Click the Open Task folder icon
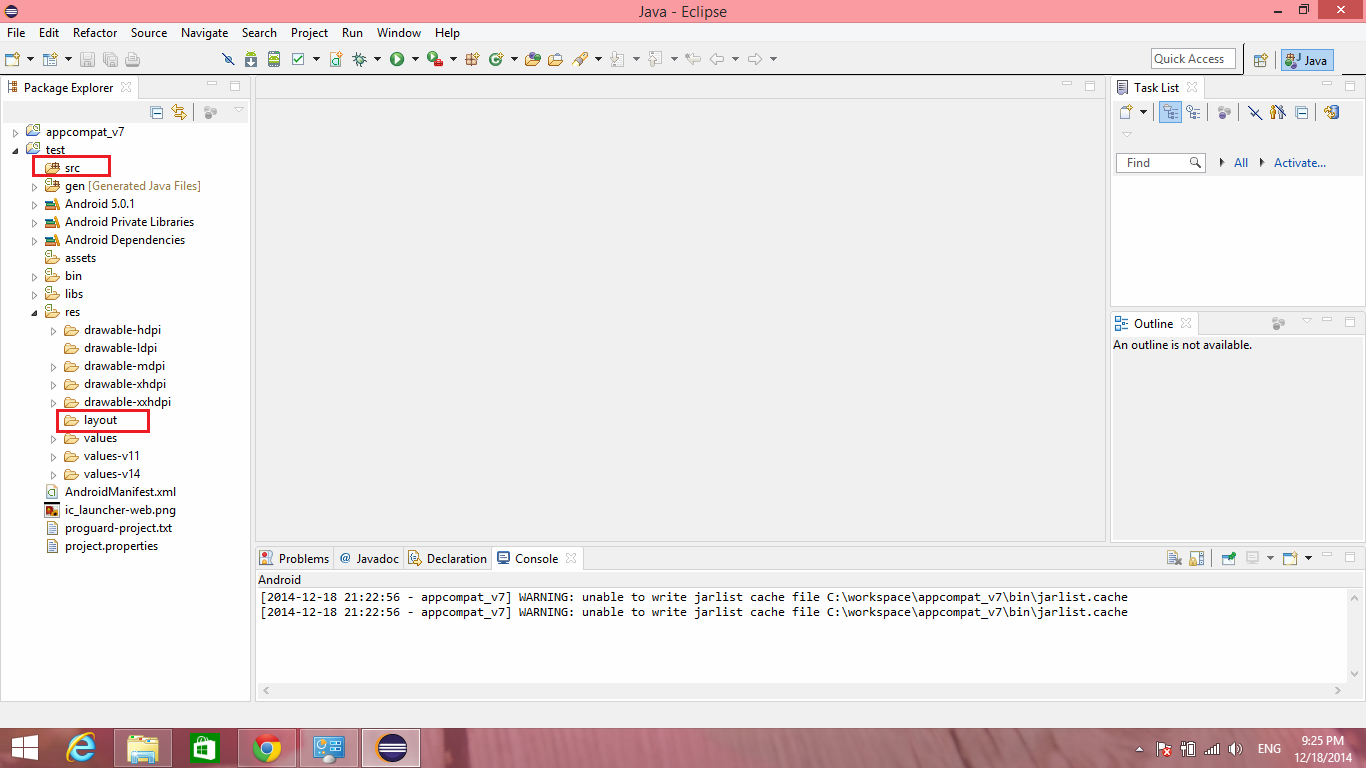Screen dimensions: 1366x768 pos(555,59)
